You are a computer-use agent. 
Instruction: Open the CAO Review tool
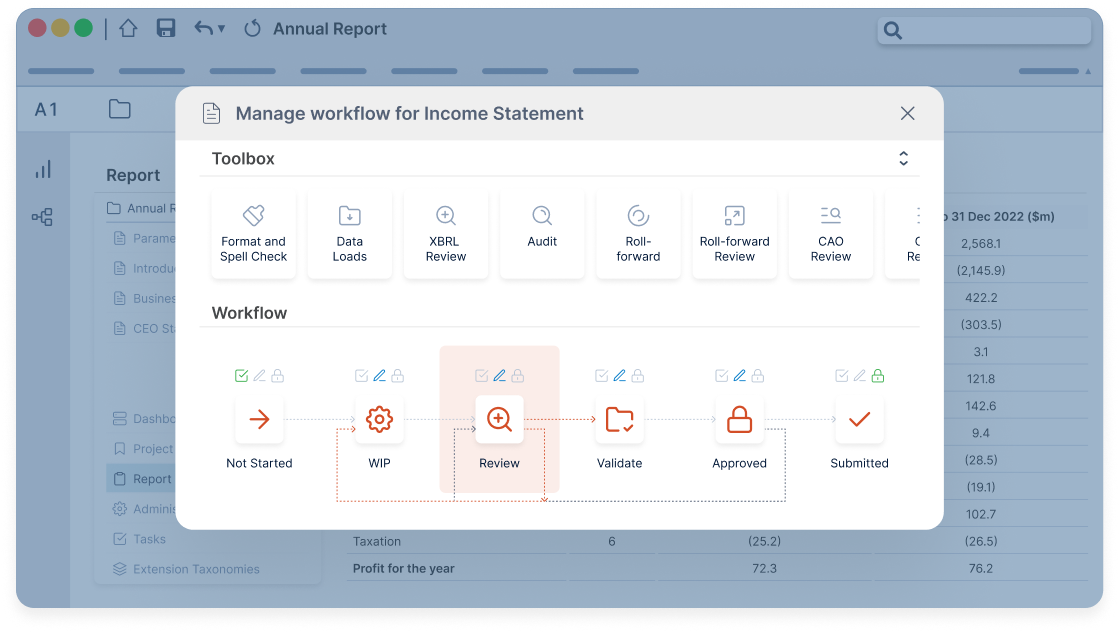pos(830,234)
